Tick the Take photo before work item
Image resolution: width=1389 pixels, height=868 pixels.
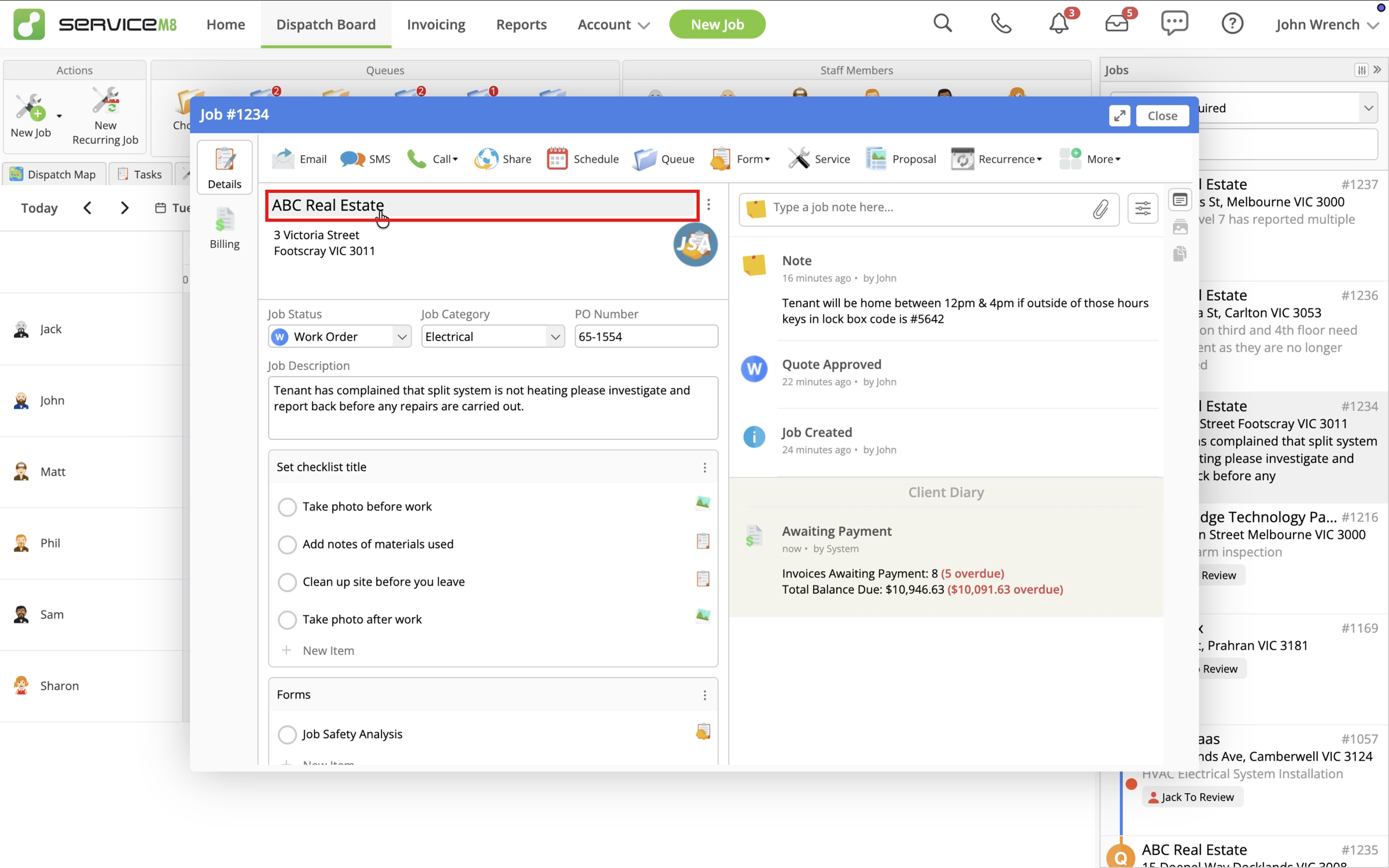click(287, 506)
